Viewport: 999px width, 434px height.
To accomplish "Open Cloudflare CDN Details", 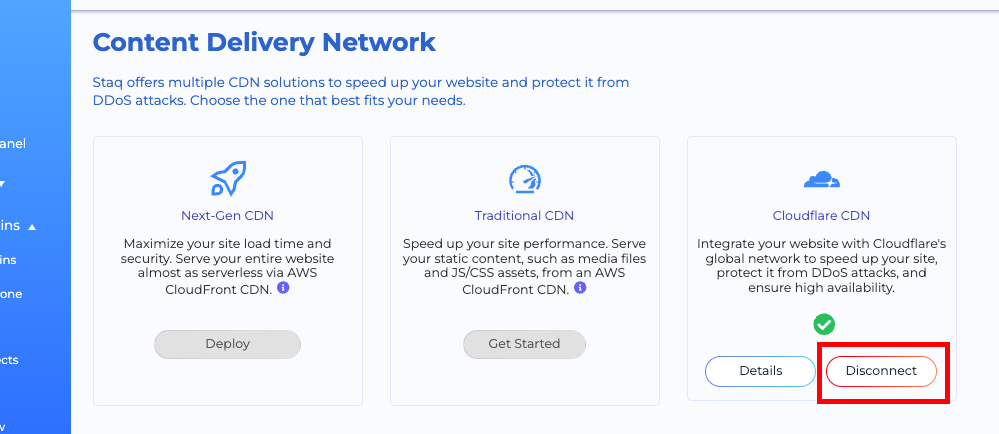I will coord(760,371).
